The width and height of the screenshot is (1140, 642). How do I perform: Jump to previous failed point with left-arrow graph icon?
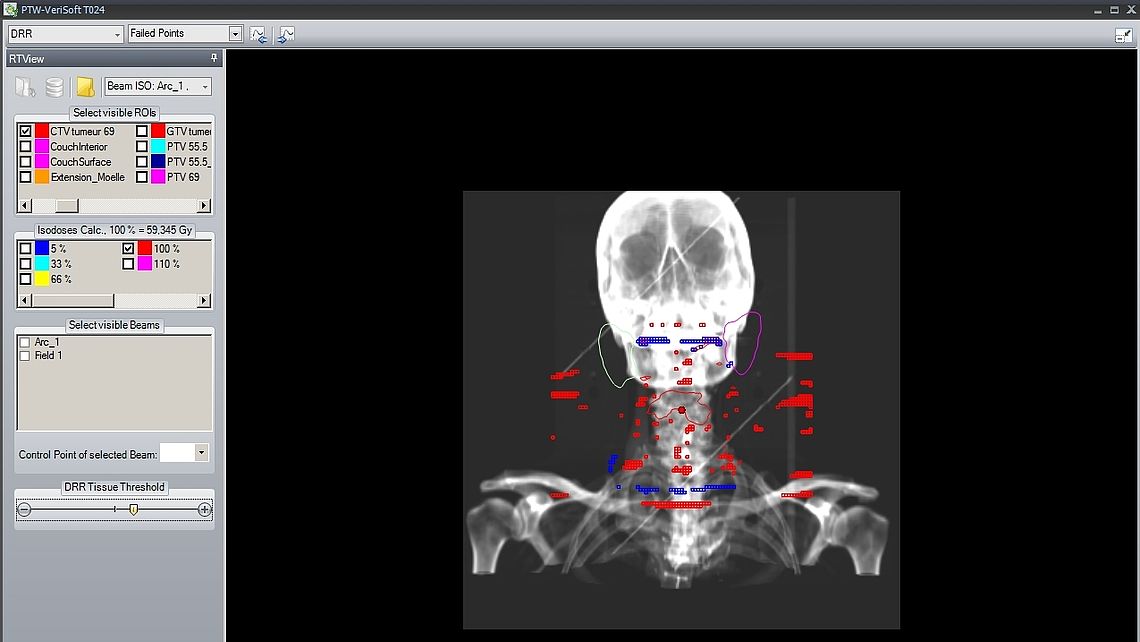point(258,34)
